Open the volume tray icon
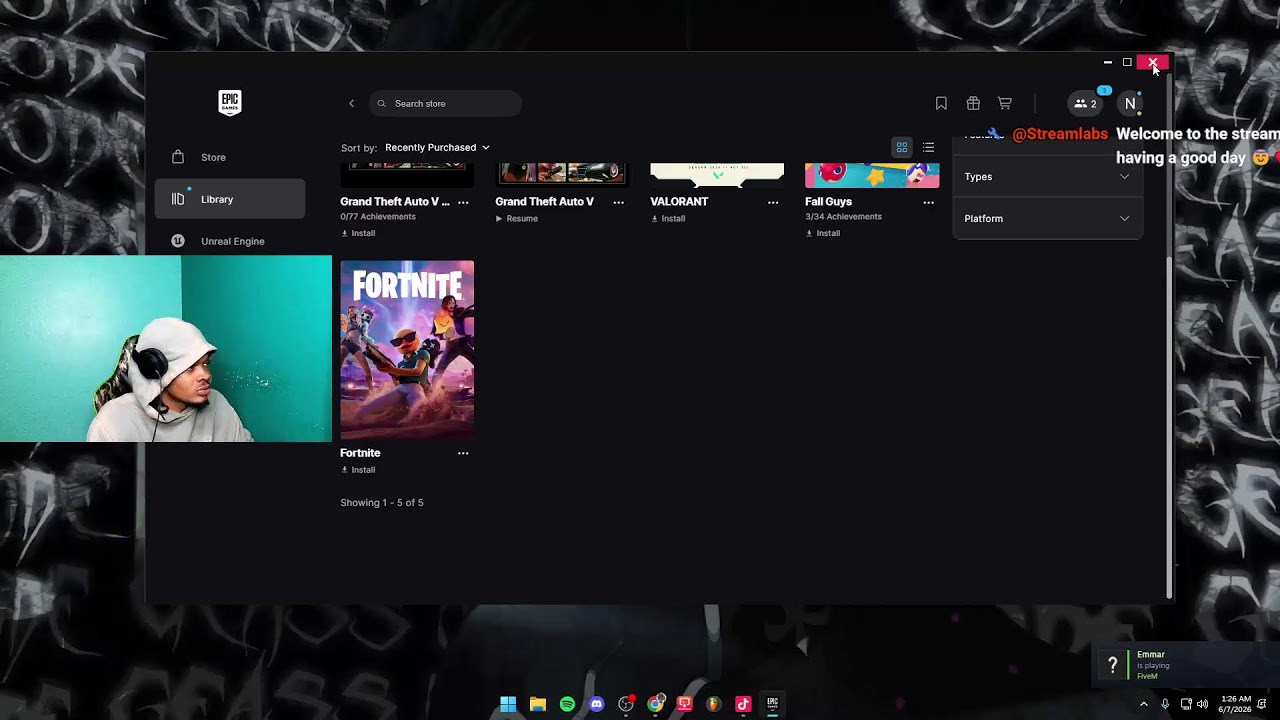 coord(1202,704)
